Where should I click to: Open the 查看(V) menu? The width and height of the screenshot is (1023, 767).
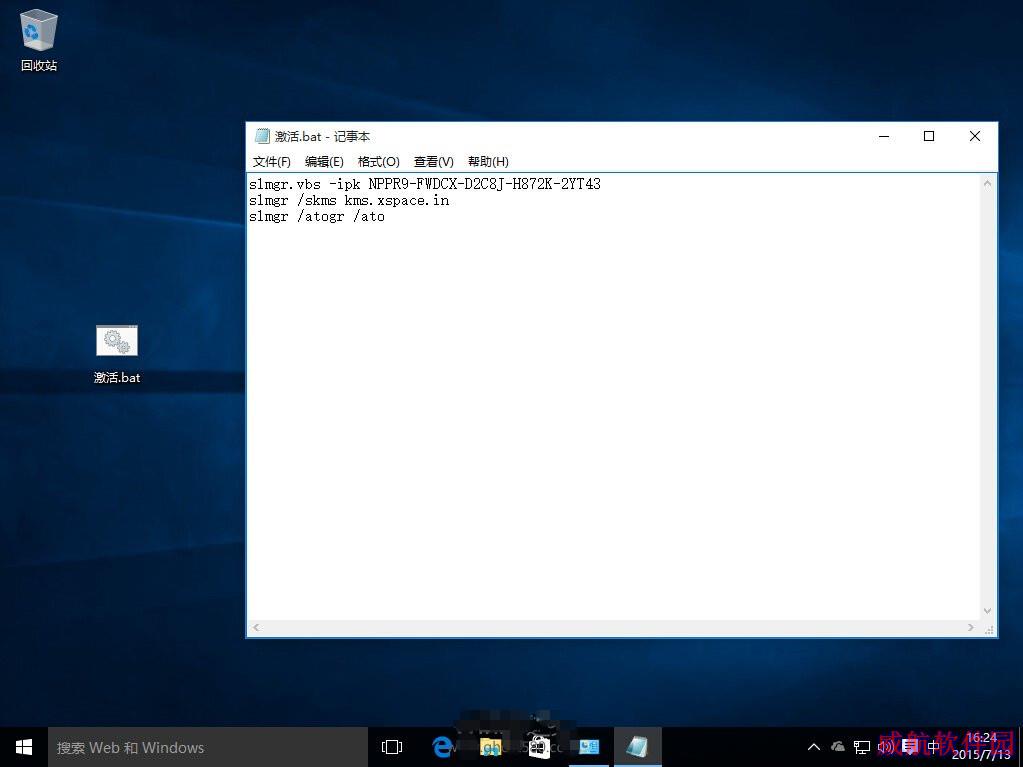434,162
